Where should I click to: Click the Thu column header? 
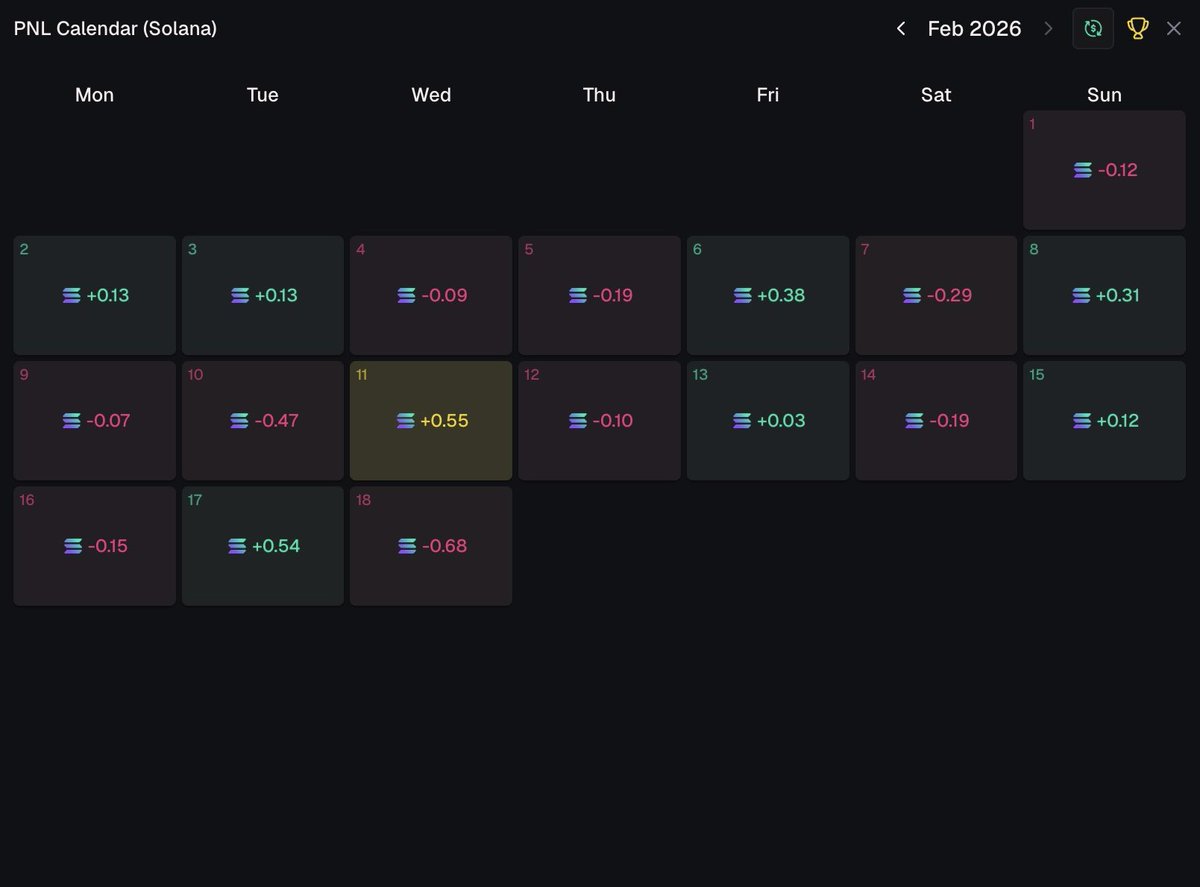(599, 95)
